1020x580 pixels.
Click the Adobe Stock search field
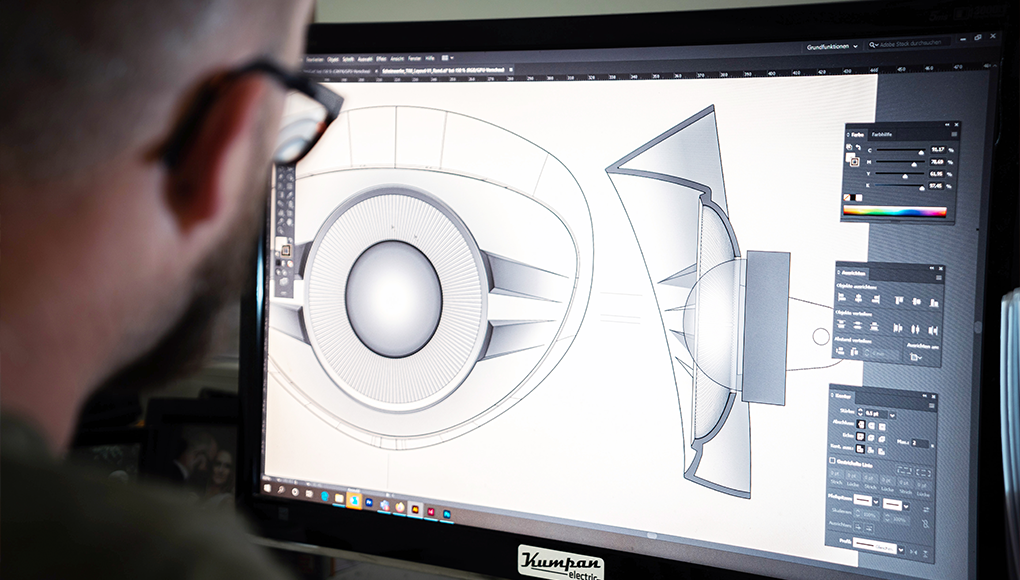pos(911,44)
